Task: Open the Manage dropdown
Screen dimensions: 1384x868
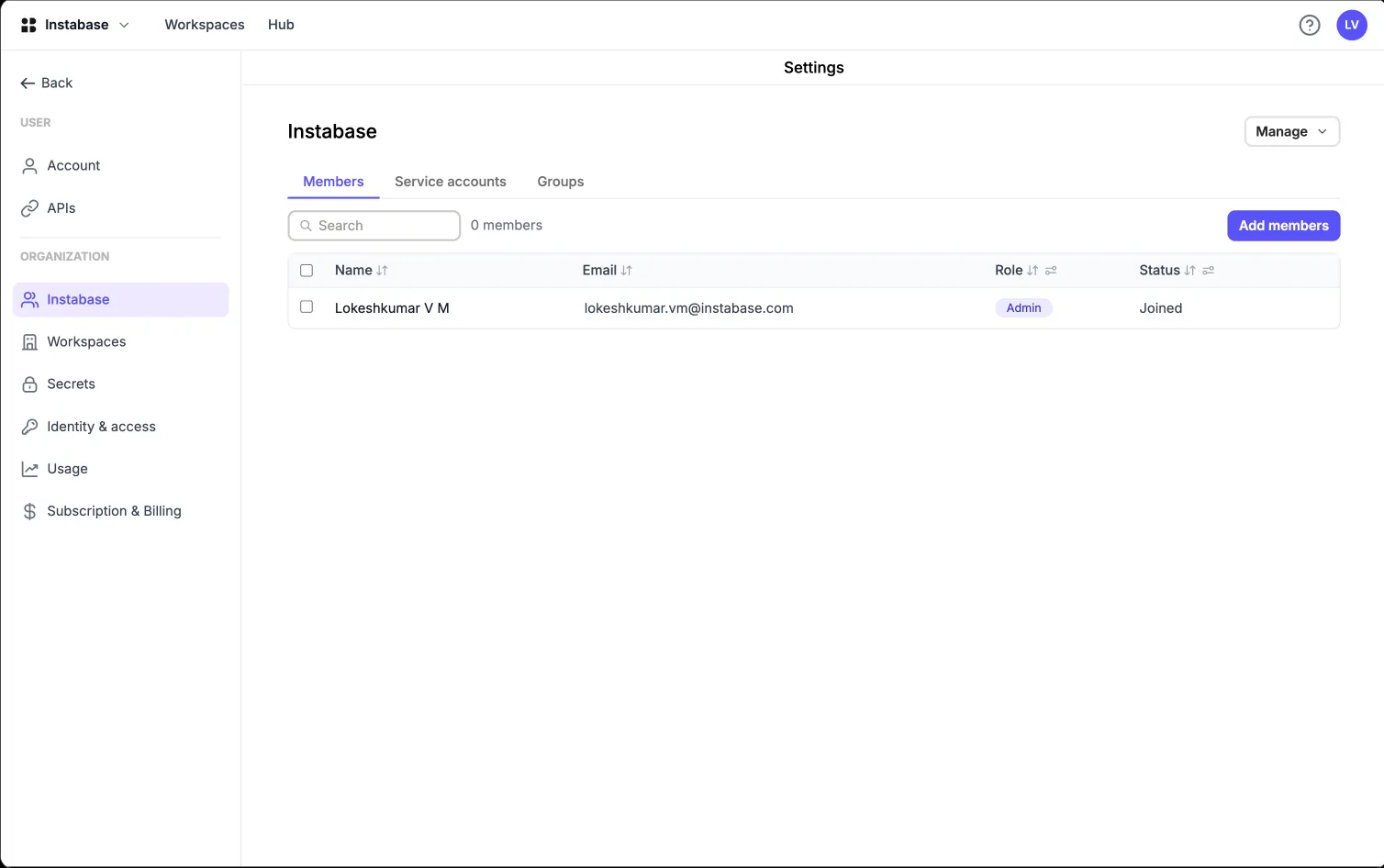Action: point(1292,131)
